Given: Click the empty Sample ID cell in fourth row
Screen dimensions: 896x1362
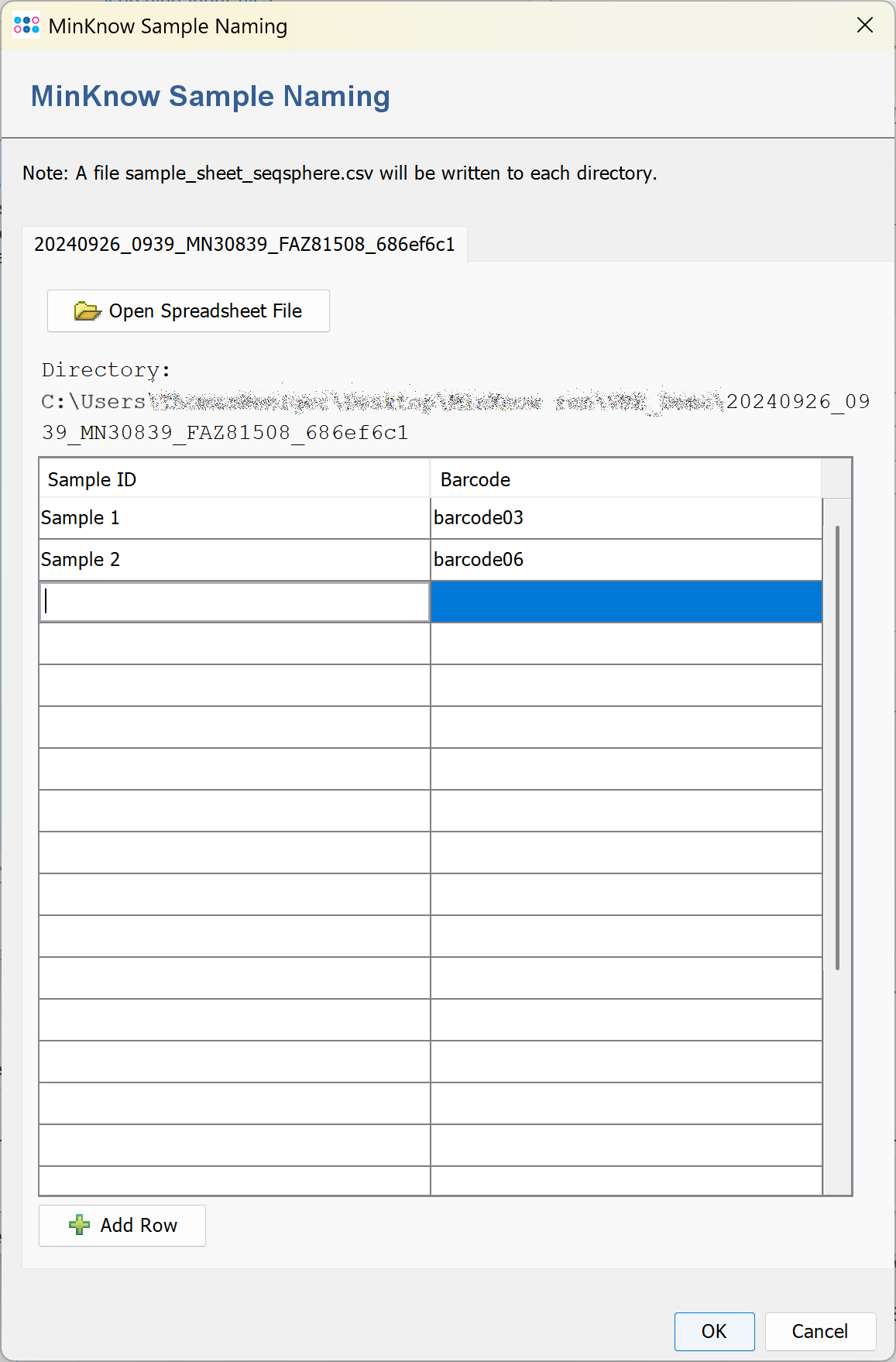Looking at the screenshot, I should pyautogui.click(x=234, y=643).
